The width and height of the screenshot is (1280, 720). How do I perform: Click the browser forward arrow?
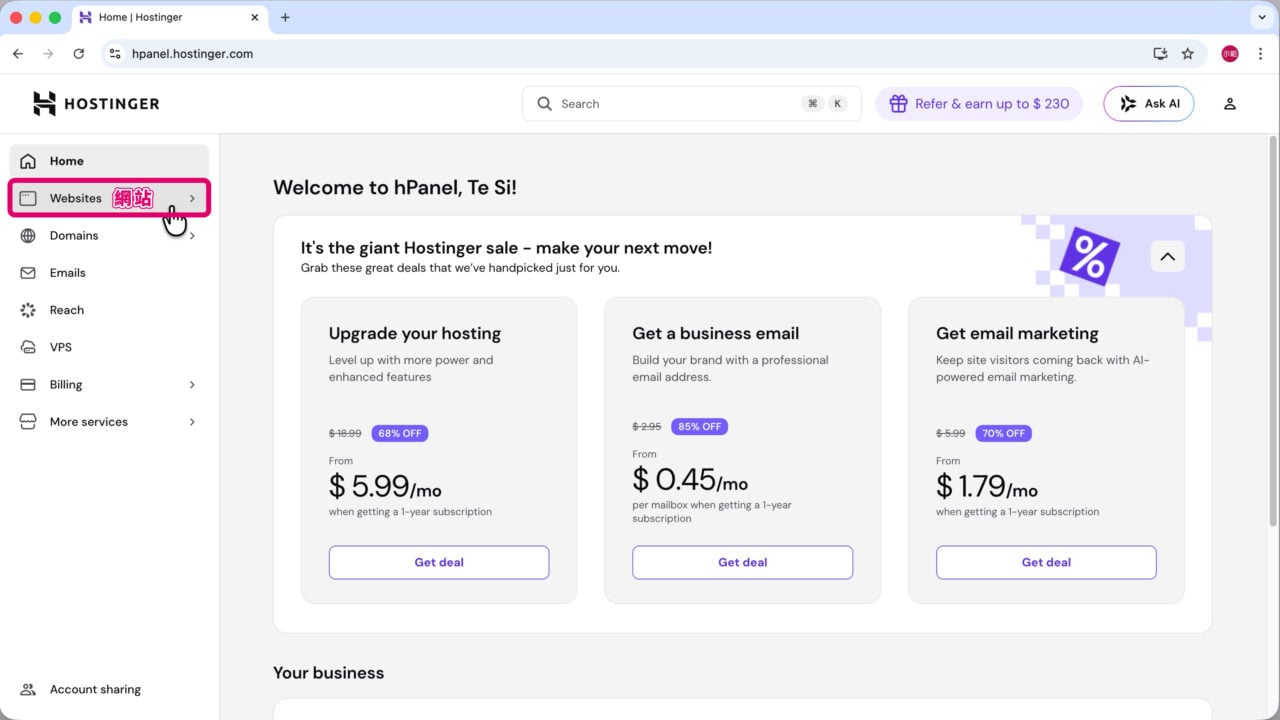pos(48,54)
